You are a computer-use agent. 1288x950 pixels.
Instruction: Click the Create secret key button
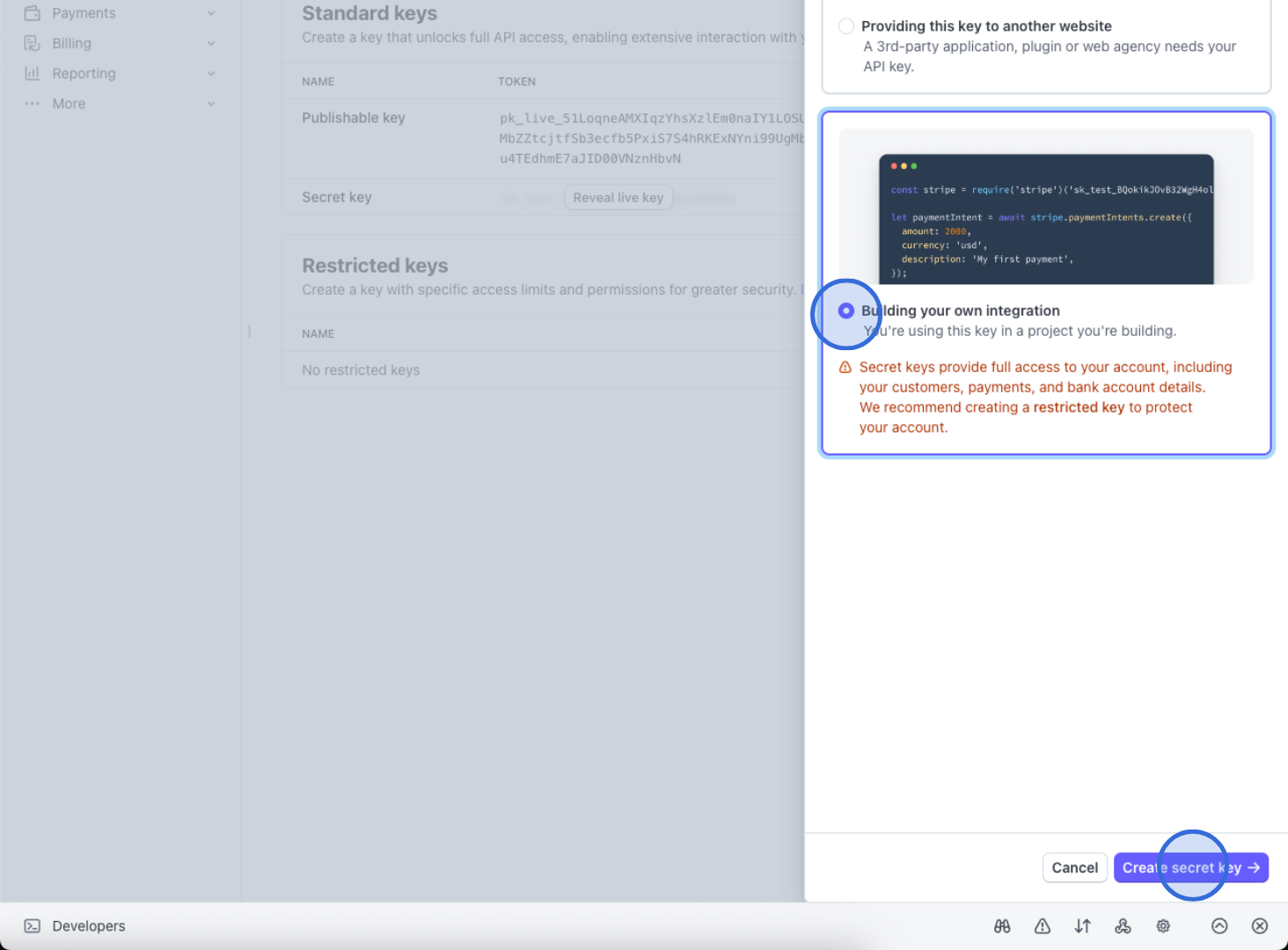(1191, 867)
